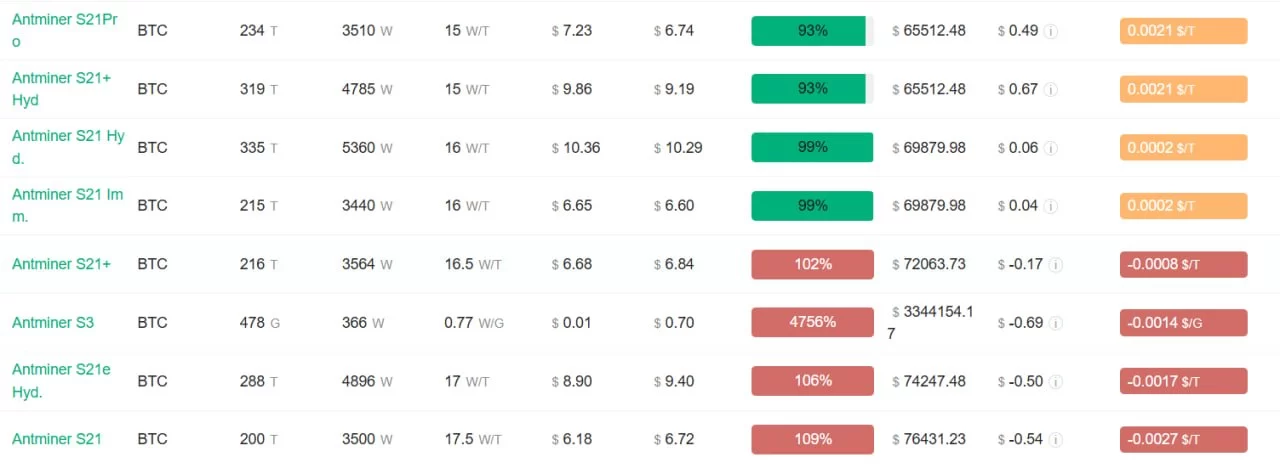This screenshot has width=1280, height=468.
Task: Click info icon next to $-0.69 profit
Action: point(1056,323)
